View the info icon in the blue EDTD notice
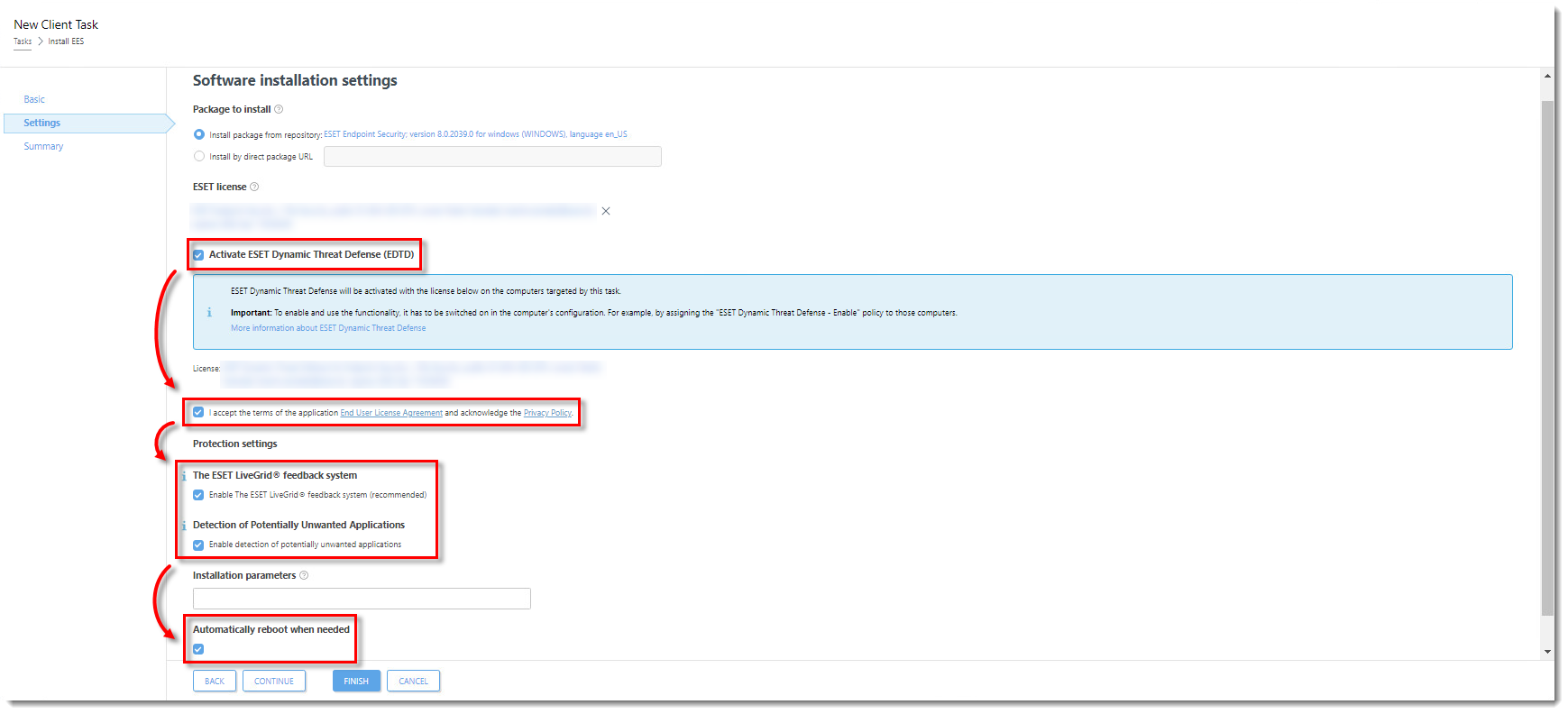The height and width of the screenshot is (714, 1568). click(209, 312)
